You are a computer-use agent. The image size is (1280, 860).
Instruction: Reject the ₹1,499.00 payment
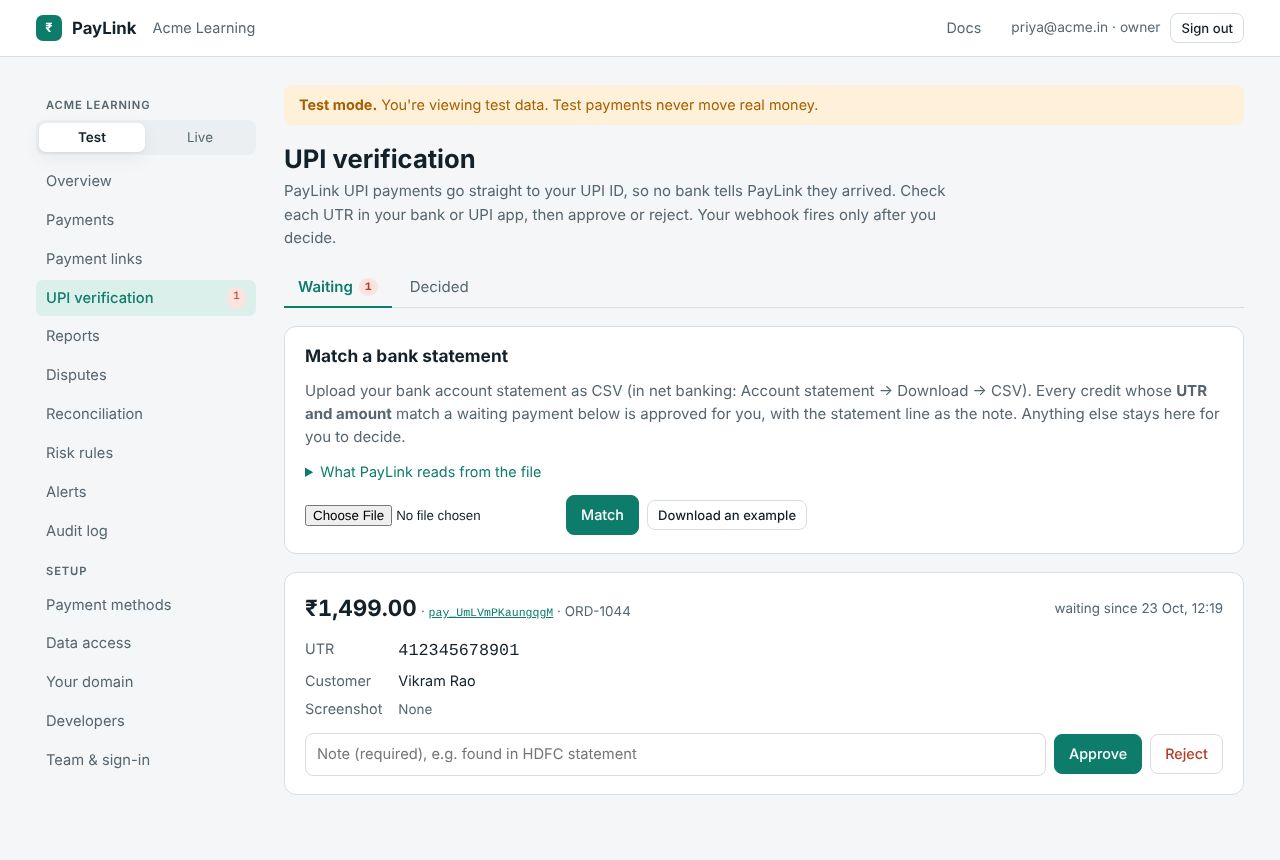coord(1186,754)
